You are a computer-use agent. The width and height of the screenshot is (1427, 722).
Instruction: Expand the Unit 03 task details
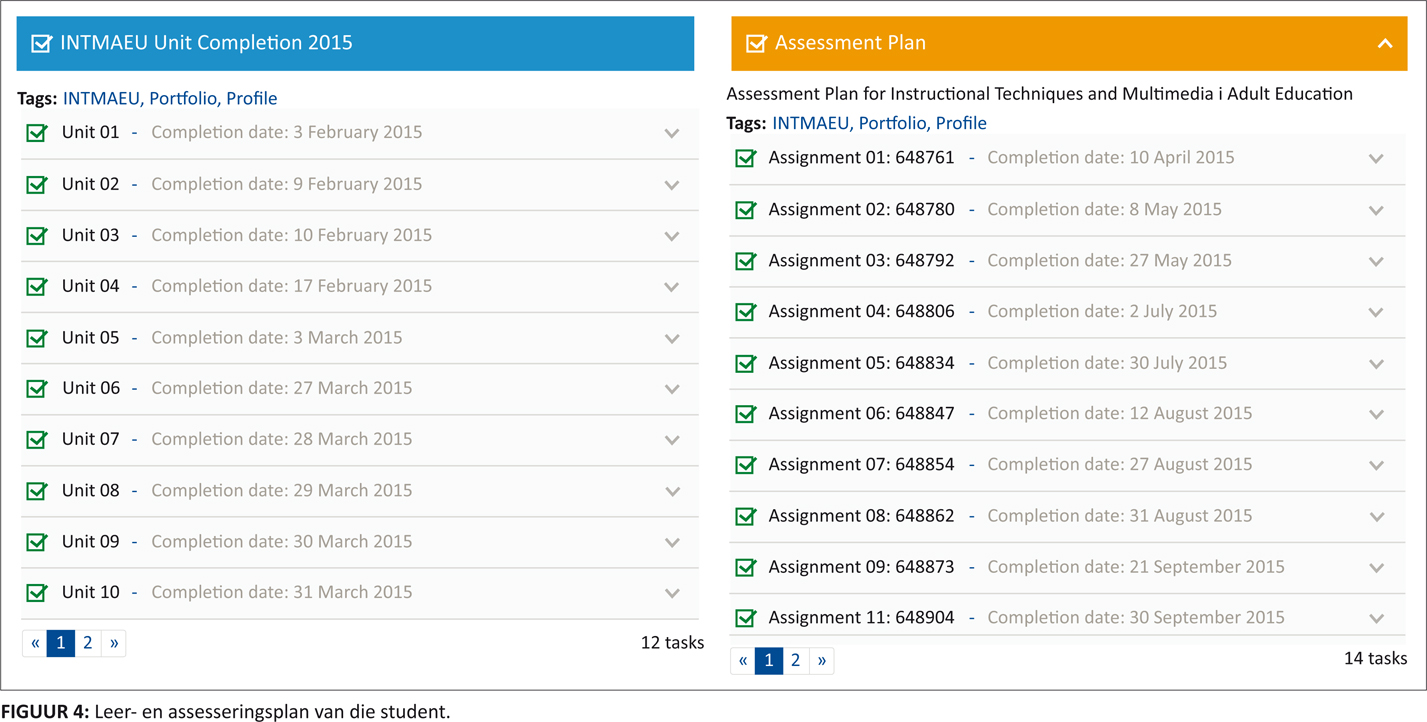tap(672, 236)
